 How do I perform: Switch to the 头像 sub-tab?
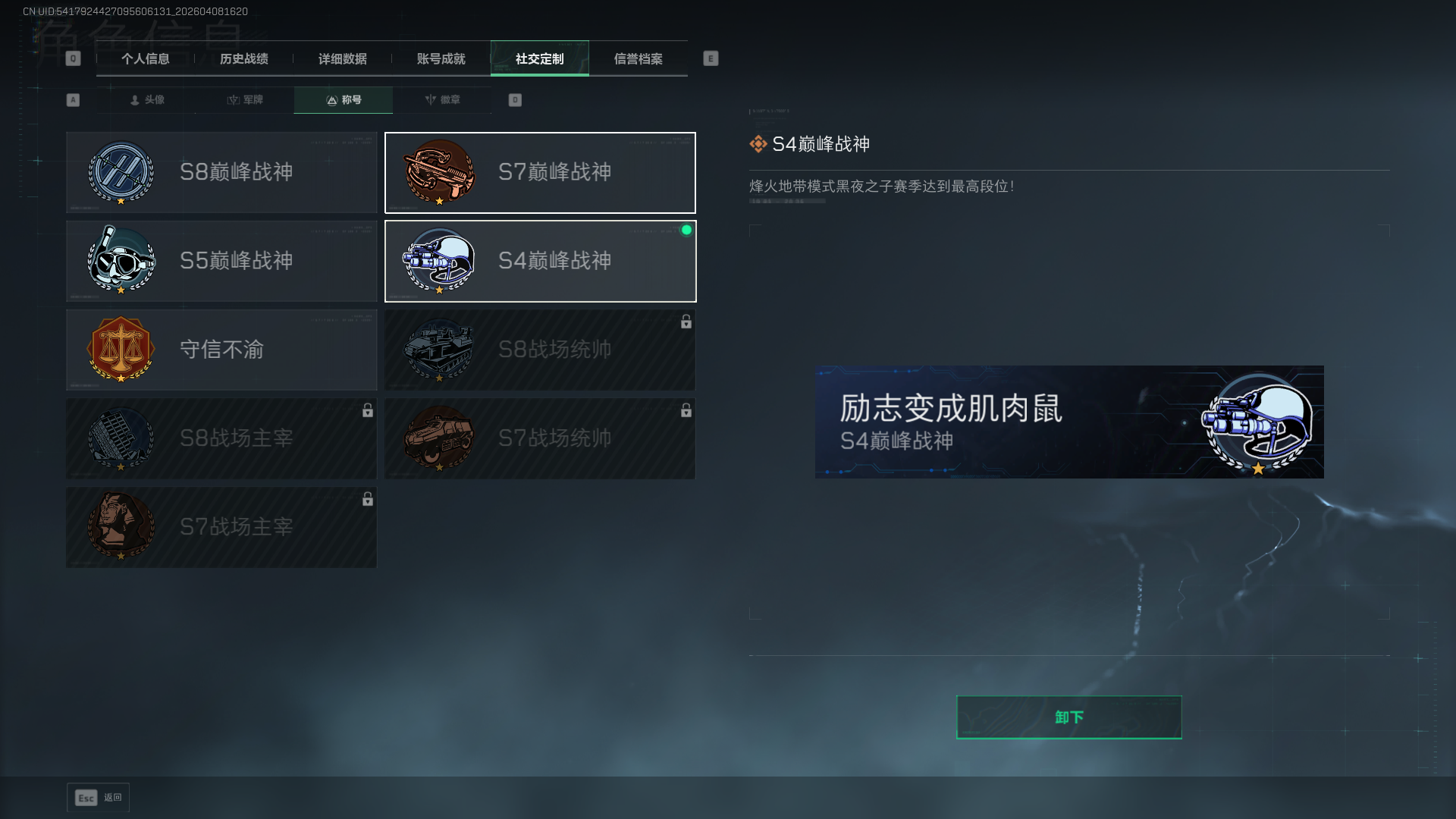click(x=146, y=100)
